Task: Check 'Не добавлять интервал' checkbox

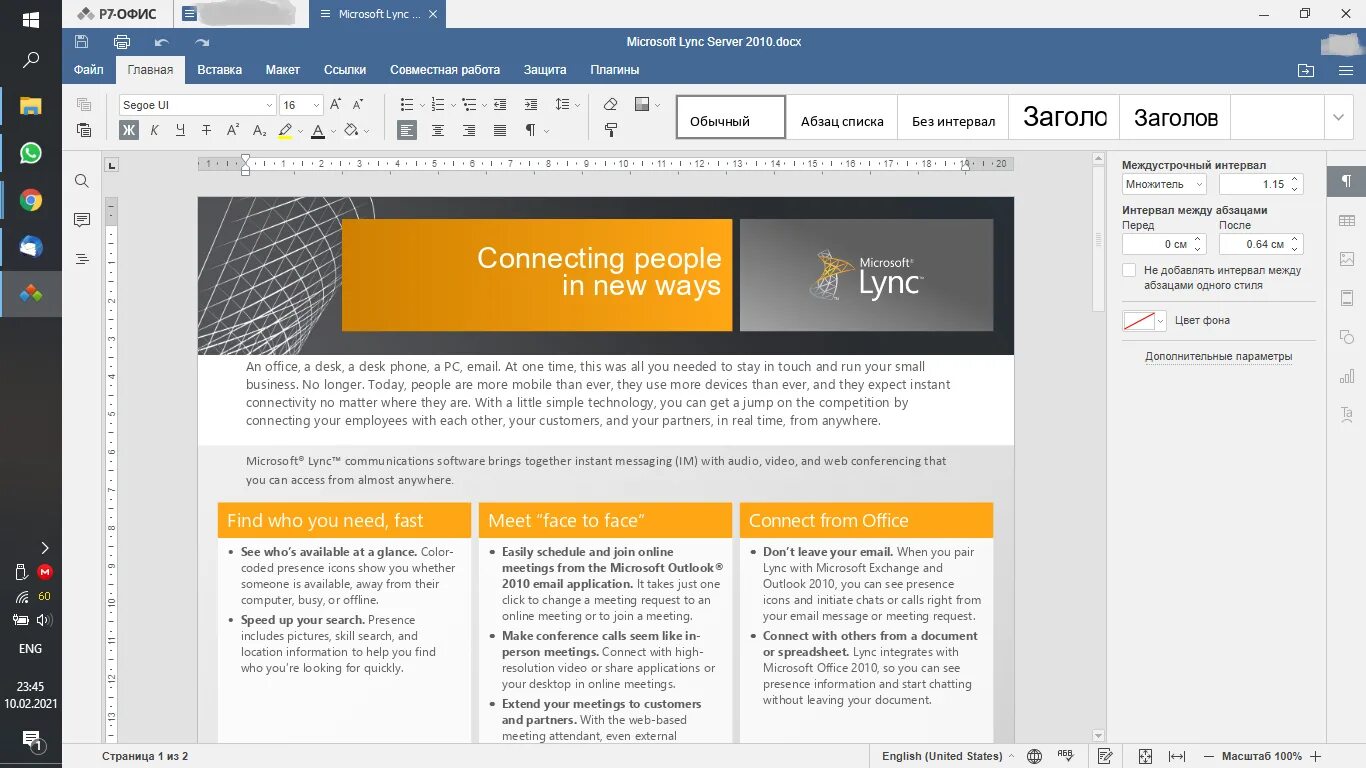Action: [x=1129, y=270]
